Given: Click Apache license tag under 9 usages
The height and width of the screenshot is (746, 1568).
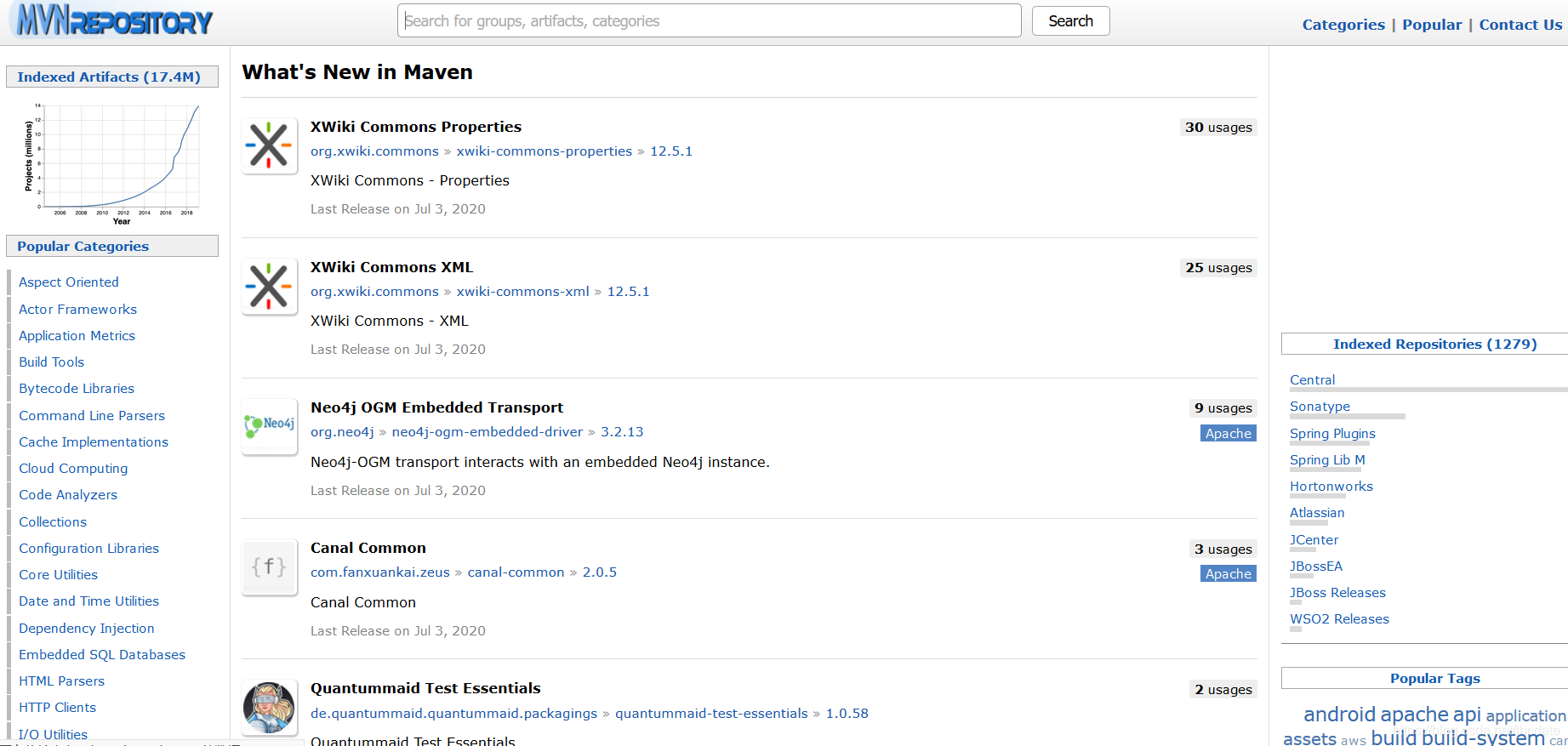Looking at the screenshot, I should tap(1229, 433).
